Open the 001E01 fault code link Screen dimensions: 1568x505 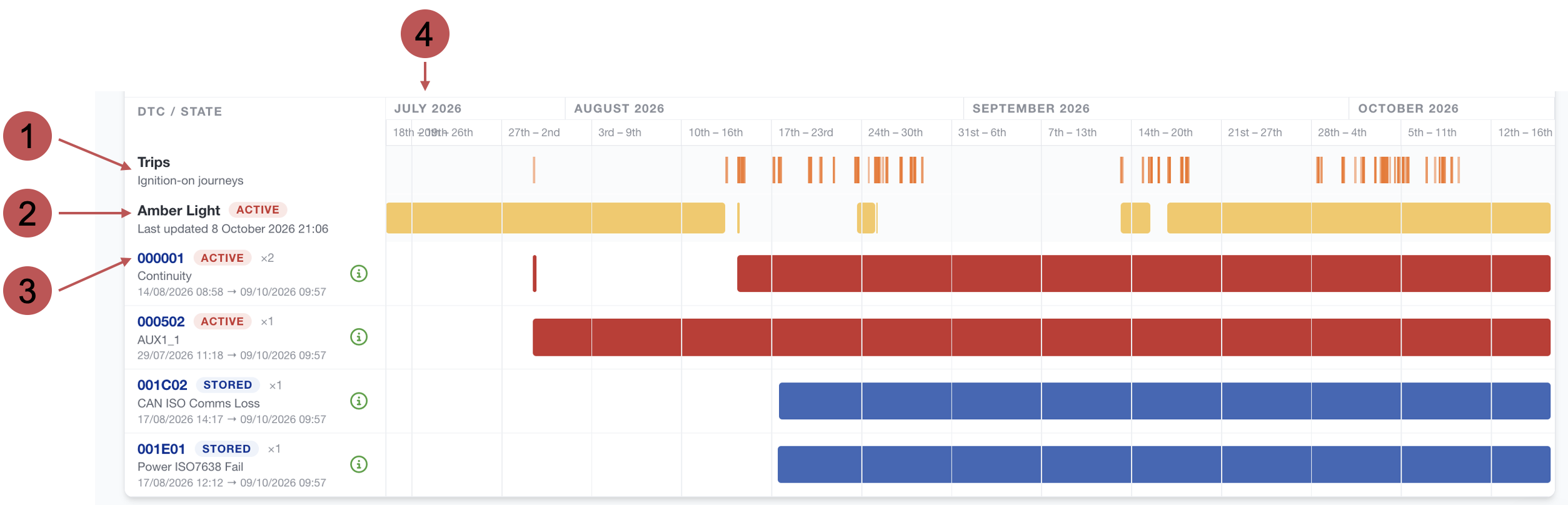coord(161,449)
